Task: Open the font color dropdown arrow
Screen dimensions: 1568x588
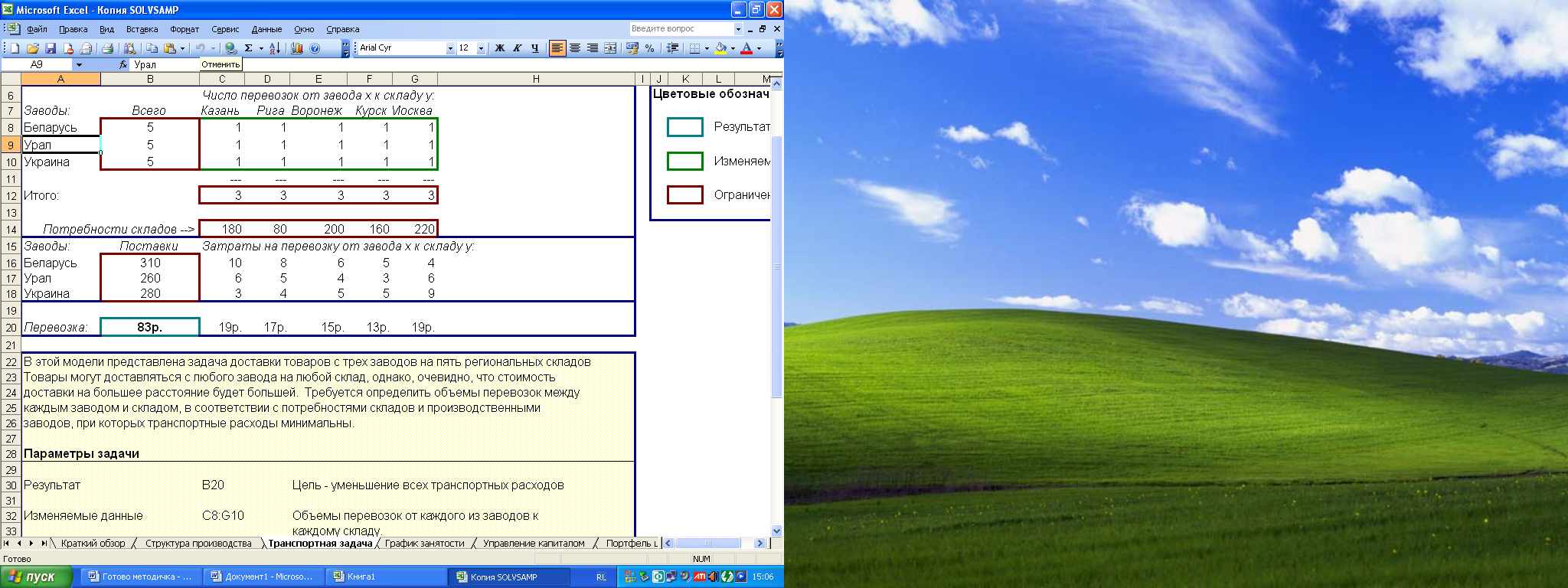Action: pyautogui.click(x=759, y=48)
